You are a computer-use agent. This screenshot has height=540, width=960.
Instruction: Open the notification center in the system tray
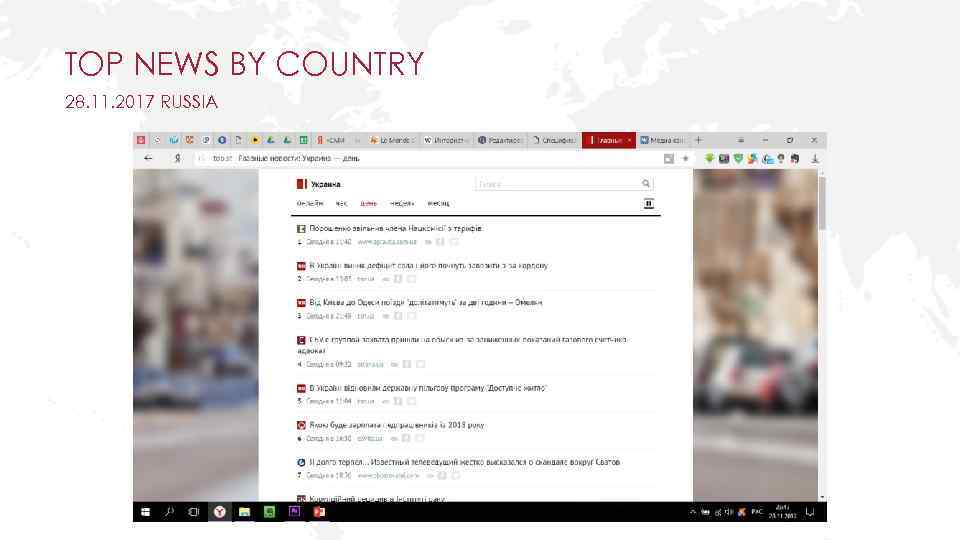[x=810, y=512]
